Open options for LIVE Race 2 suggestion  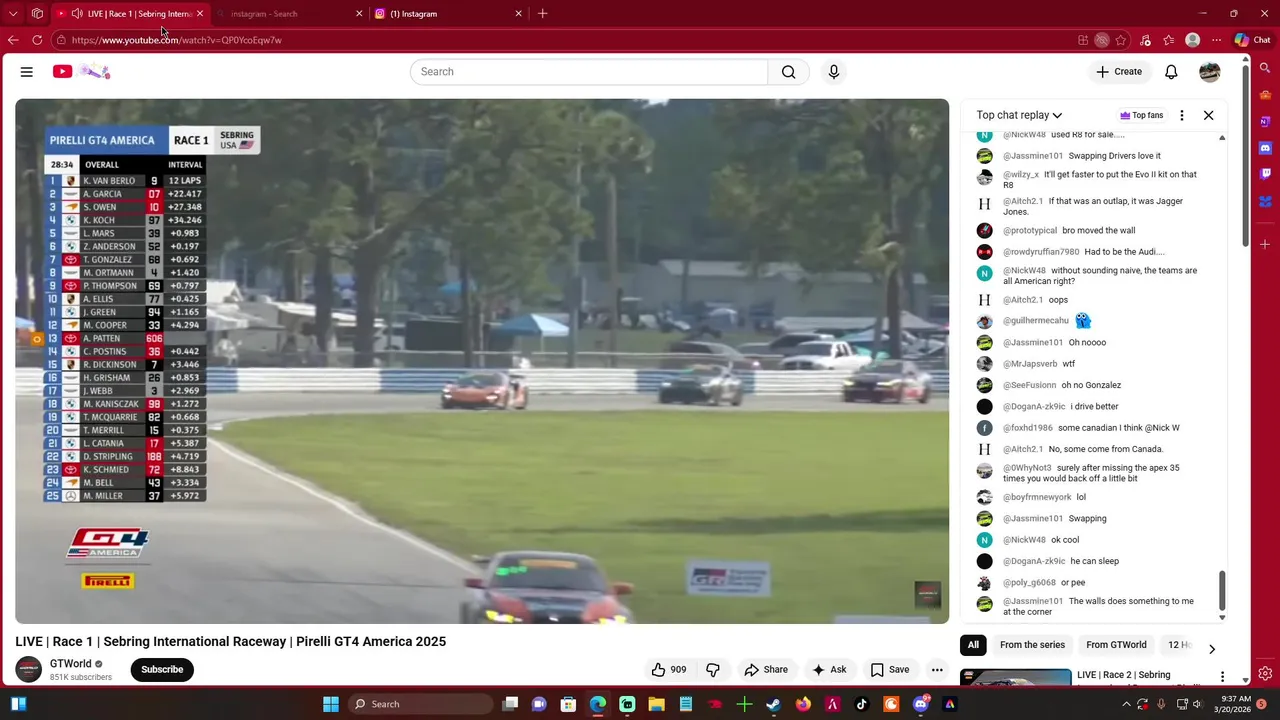click(1222, 677)
